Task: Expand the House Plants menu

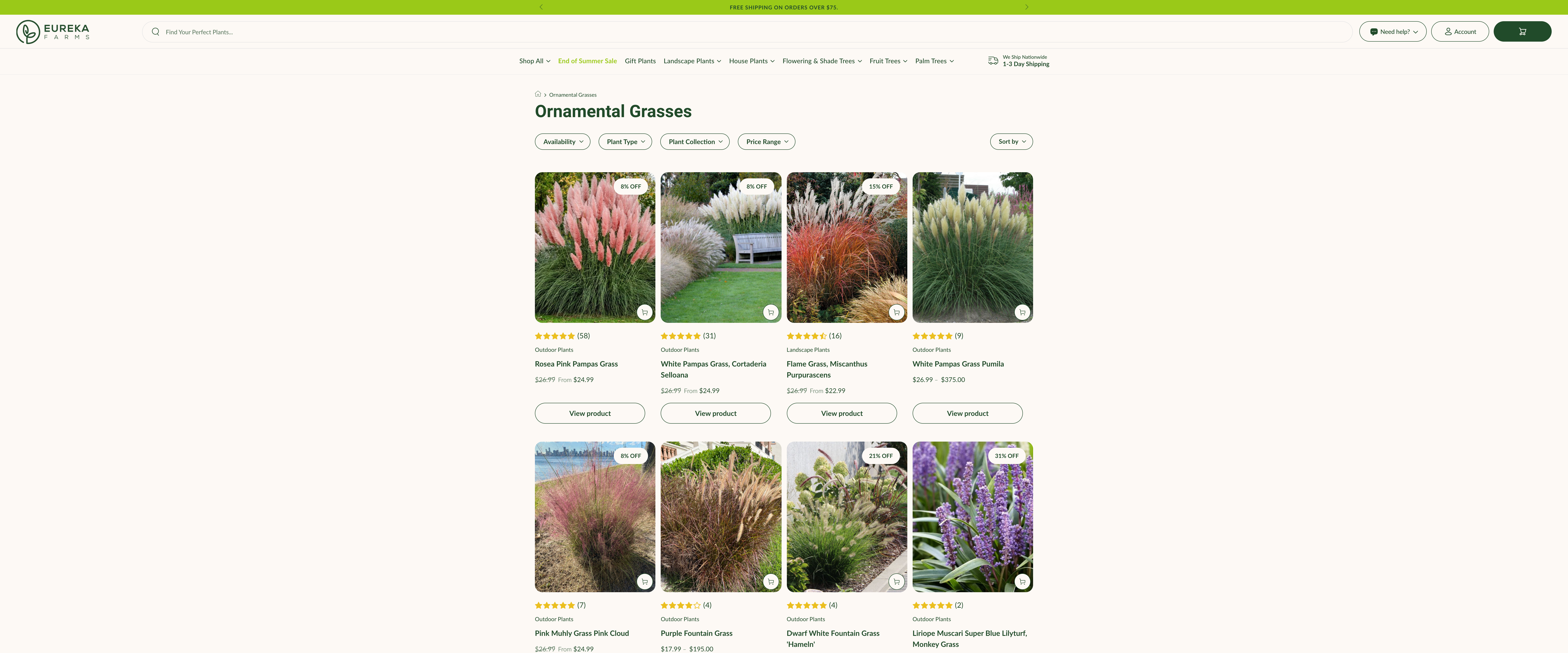Action: click(x=752, y=61)
